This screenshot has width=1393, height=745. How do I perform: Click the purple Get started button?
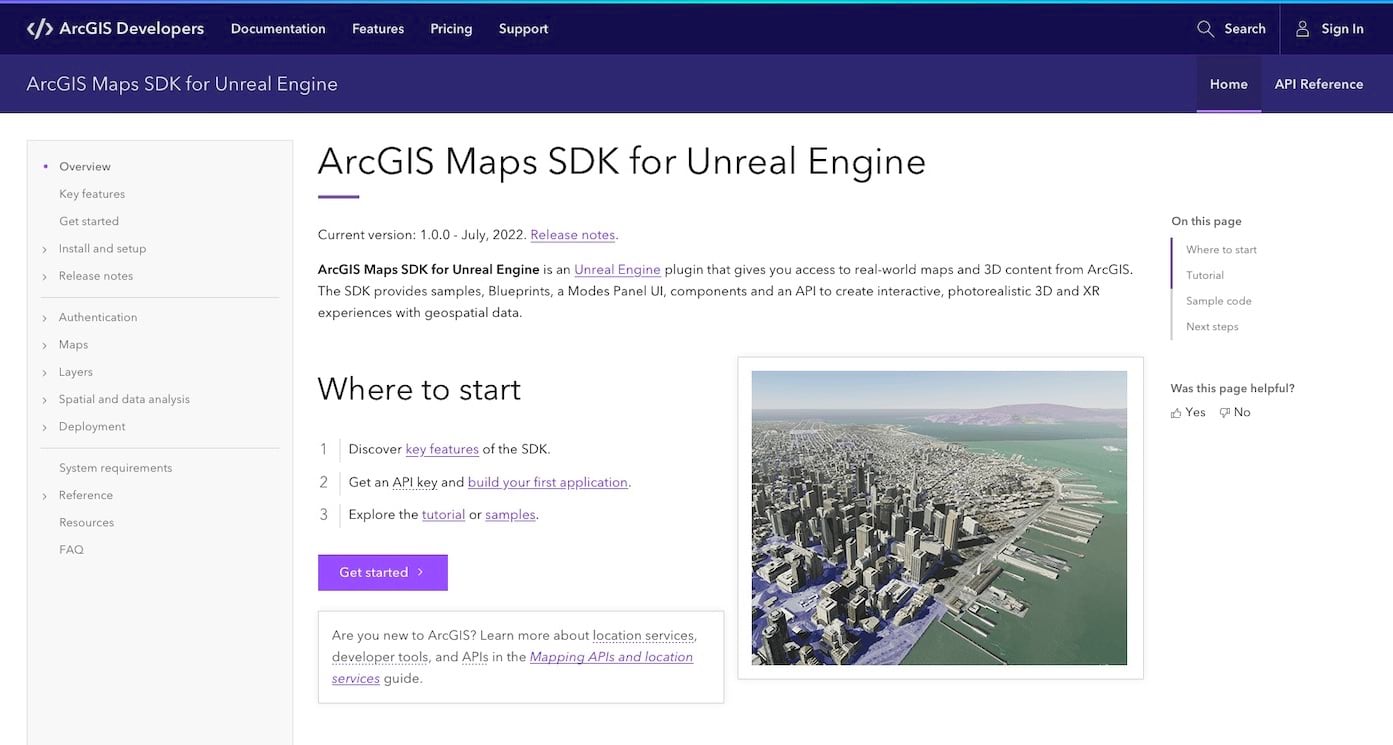click(x=383, y=572)
